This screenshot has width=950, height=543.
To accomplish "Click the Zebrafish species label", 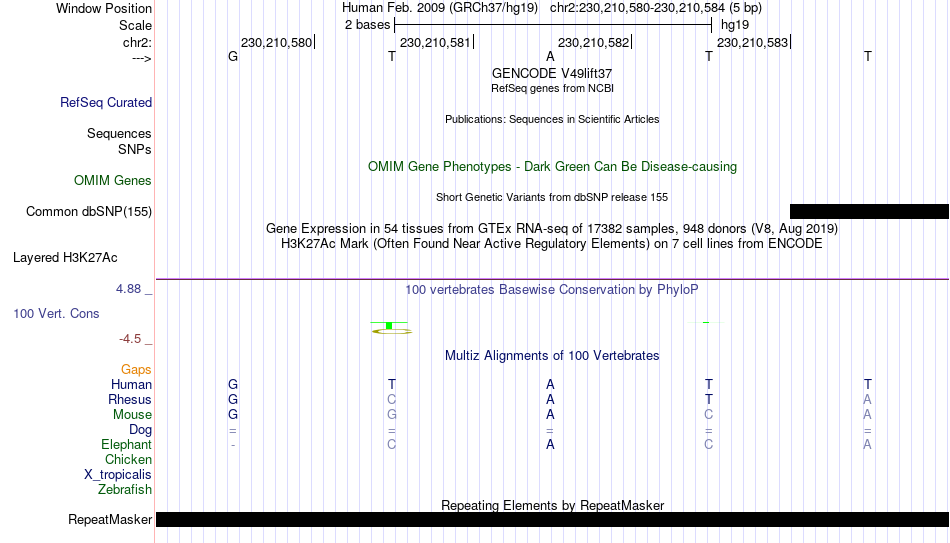I will click(x=125, y=490).
